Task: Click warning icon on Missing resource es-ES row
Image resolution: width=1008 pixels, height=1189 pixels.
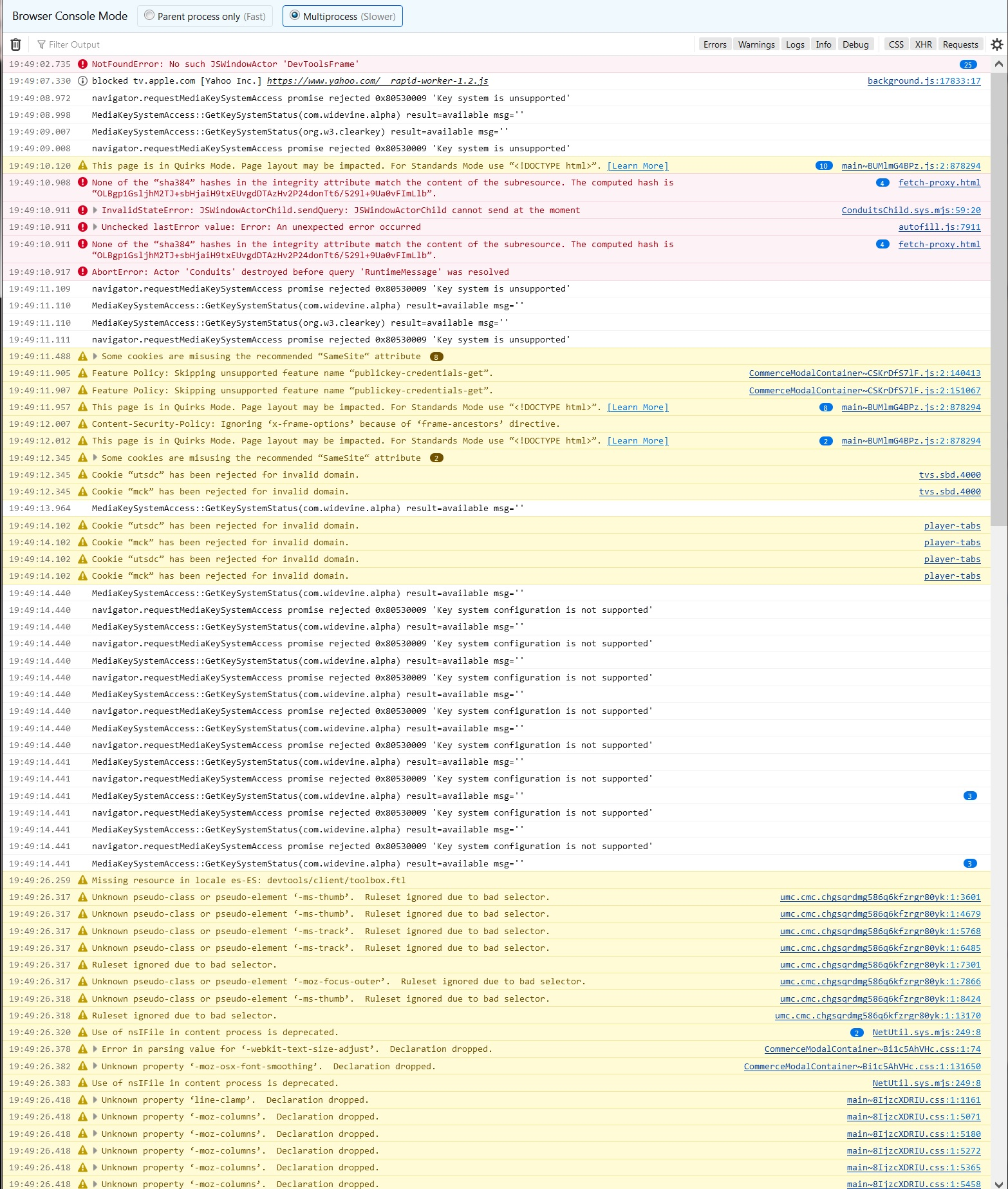Action: 82,881
